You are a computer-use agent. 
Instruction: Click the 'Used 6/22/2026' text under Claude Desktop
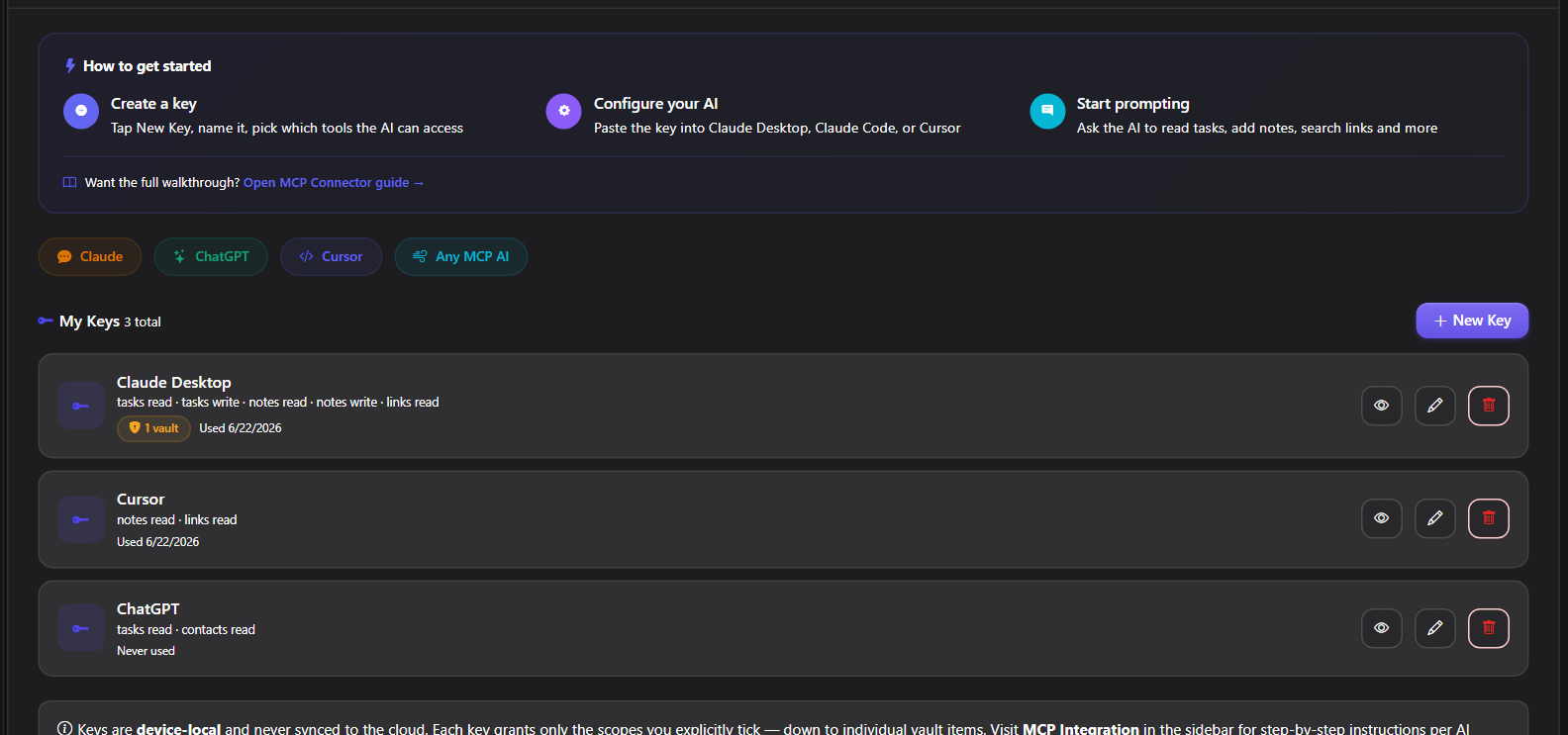pyautogui.click(x=241, y=428)
